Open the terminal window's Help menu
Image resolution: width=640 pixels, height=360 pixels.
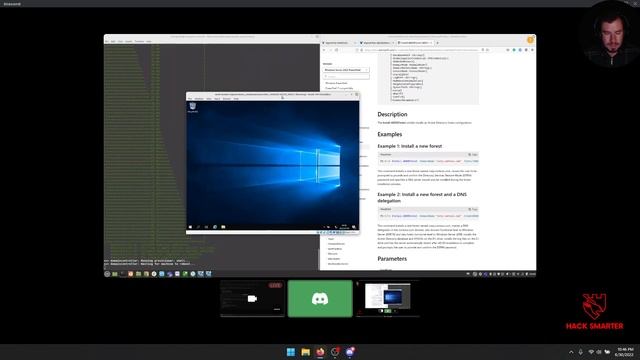pyautogui.click(x=149, y=41)
